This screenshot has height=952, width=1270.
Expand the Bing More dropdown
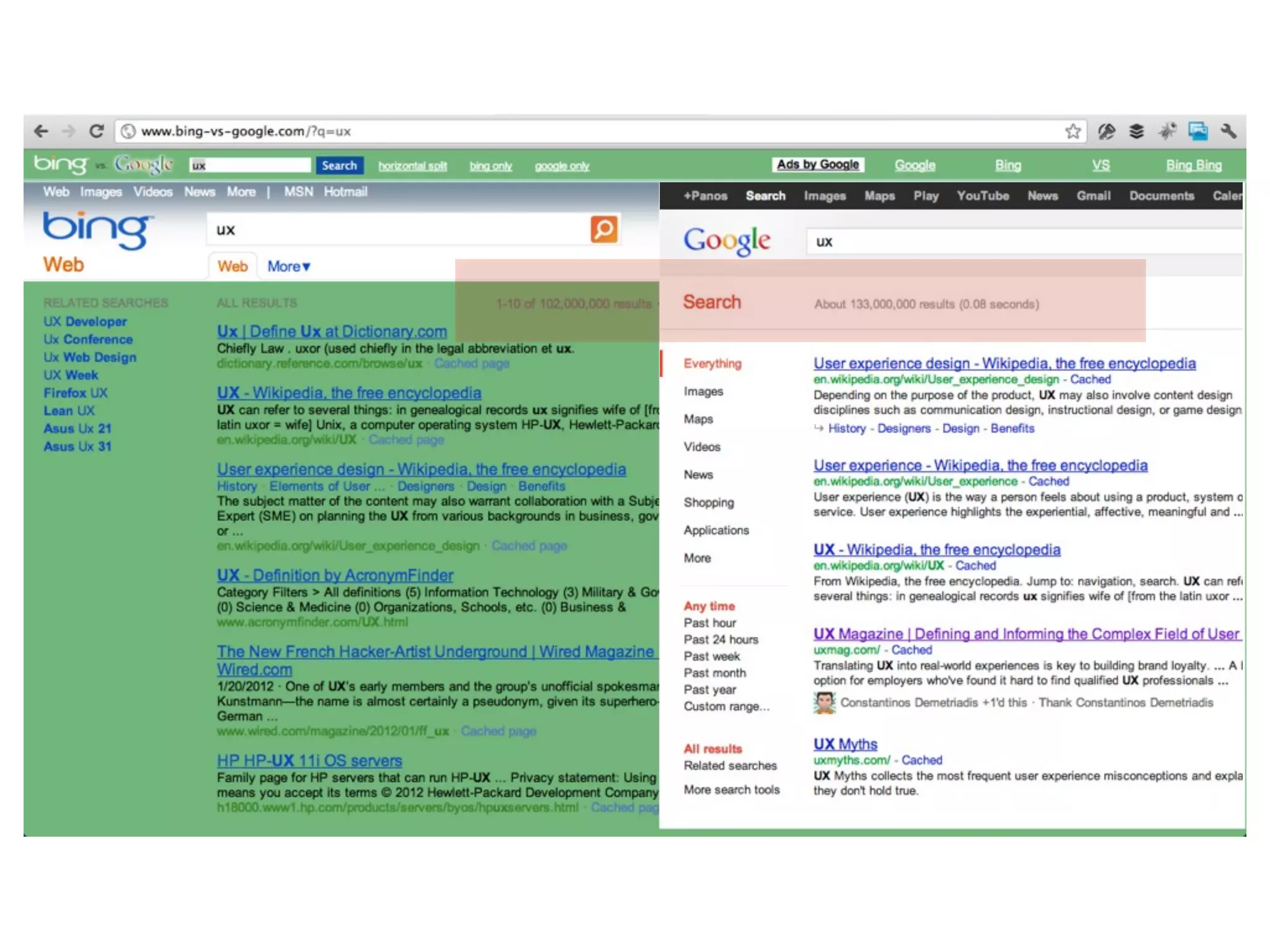point(288,267)
